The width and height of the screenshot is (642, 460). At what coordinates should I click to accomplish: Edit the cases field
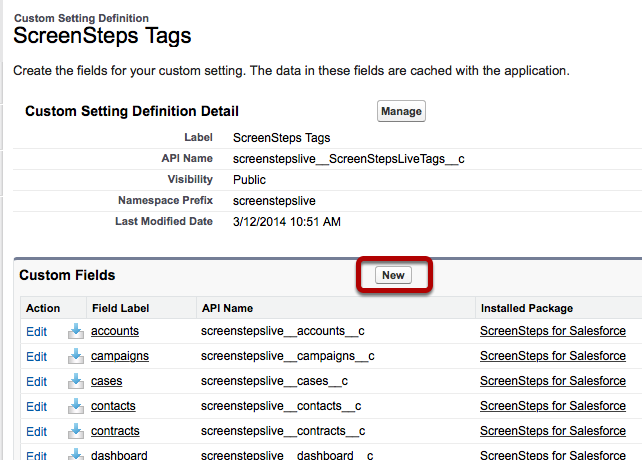pyautogui.click(x=36, y=381)
